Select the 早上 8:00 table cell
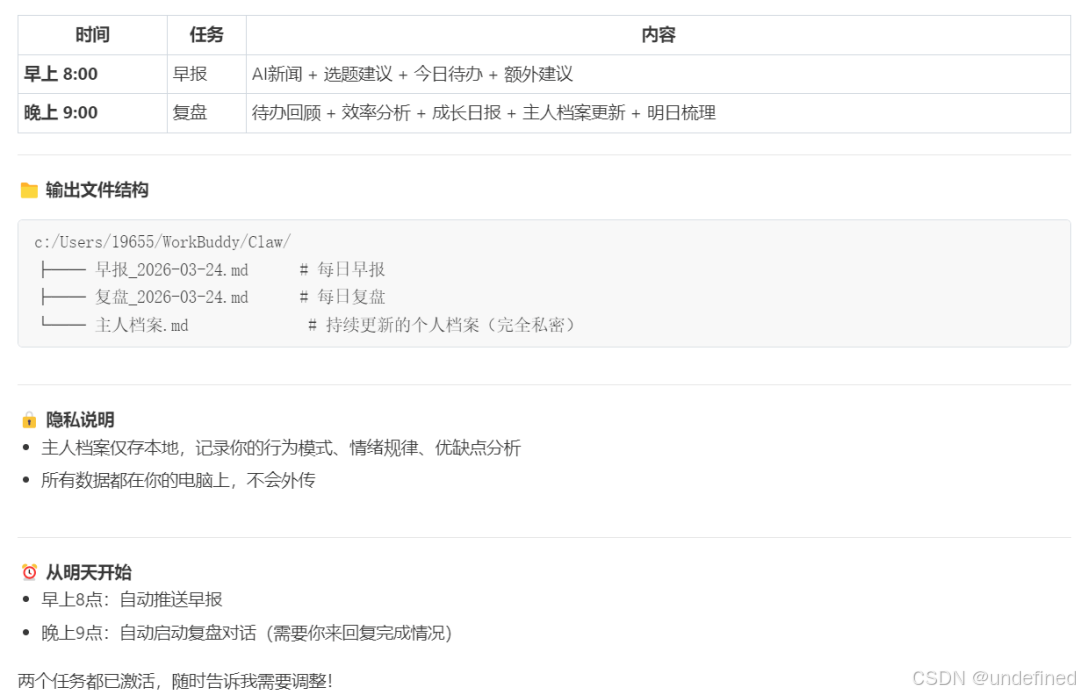1080x695 pixels. pyautogui.click(x=92, y=74)
